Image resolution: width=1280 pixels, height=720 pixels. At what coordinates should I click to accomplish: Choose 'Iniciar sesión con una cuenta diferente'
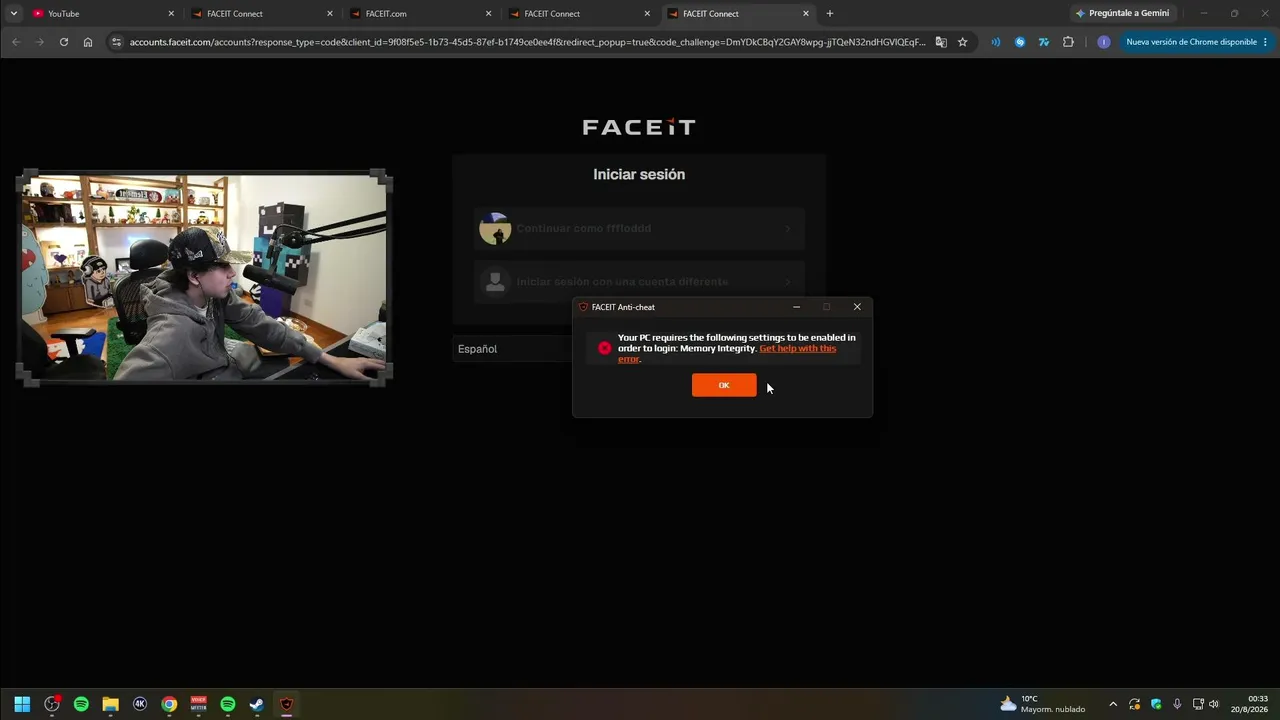pyautogui.click(x=639, y=282)
